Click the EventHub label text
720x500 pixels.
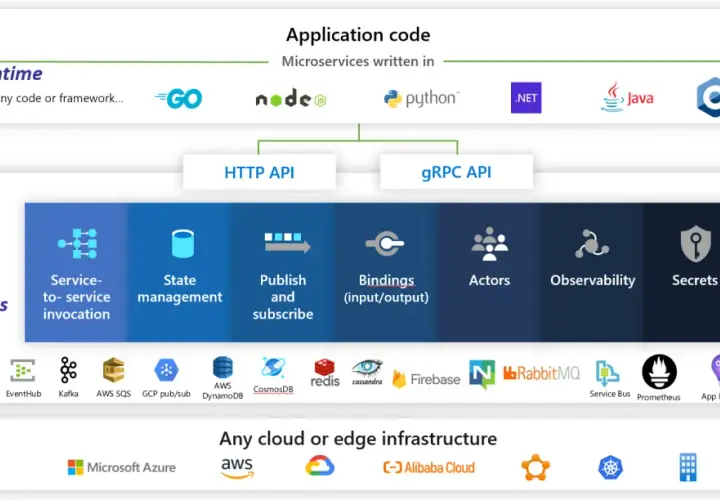(x=23, y=393)
